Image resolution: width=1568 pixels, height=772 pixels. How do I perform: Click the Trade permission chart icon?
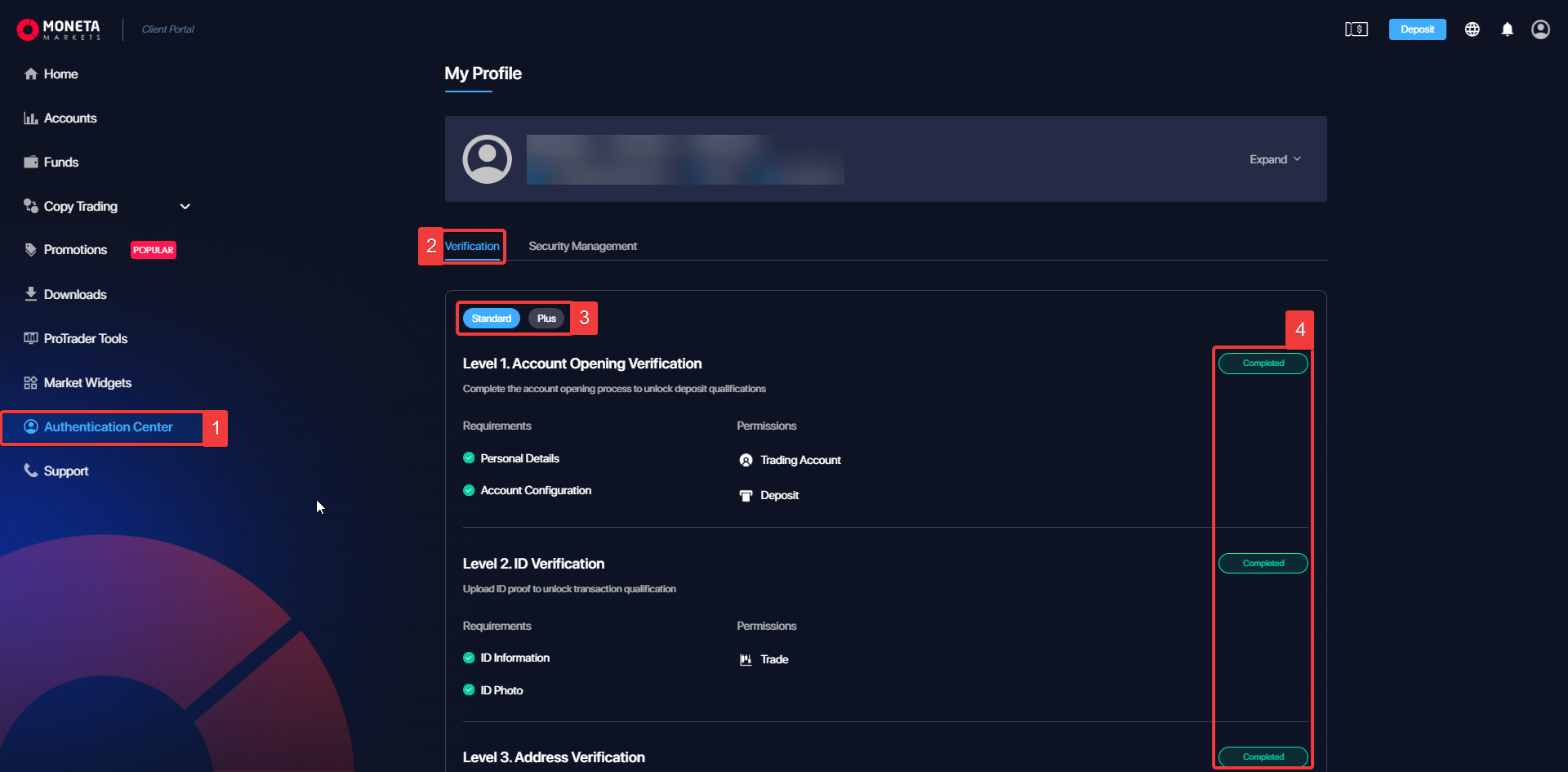click(746, 660)
